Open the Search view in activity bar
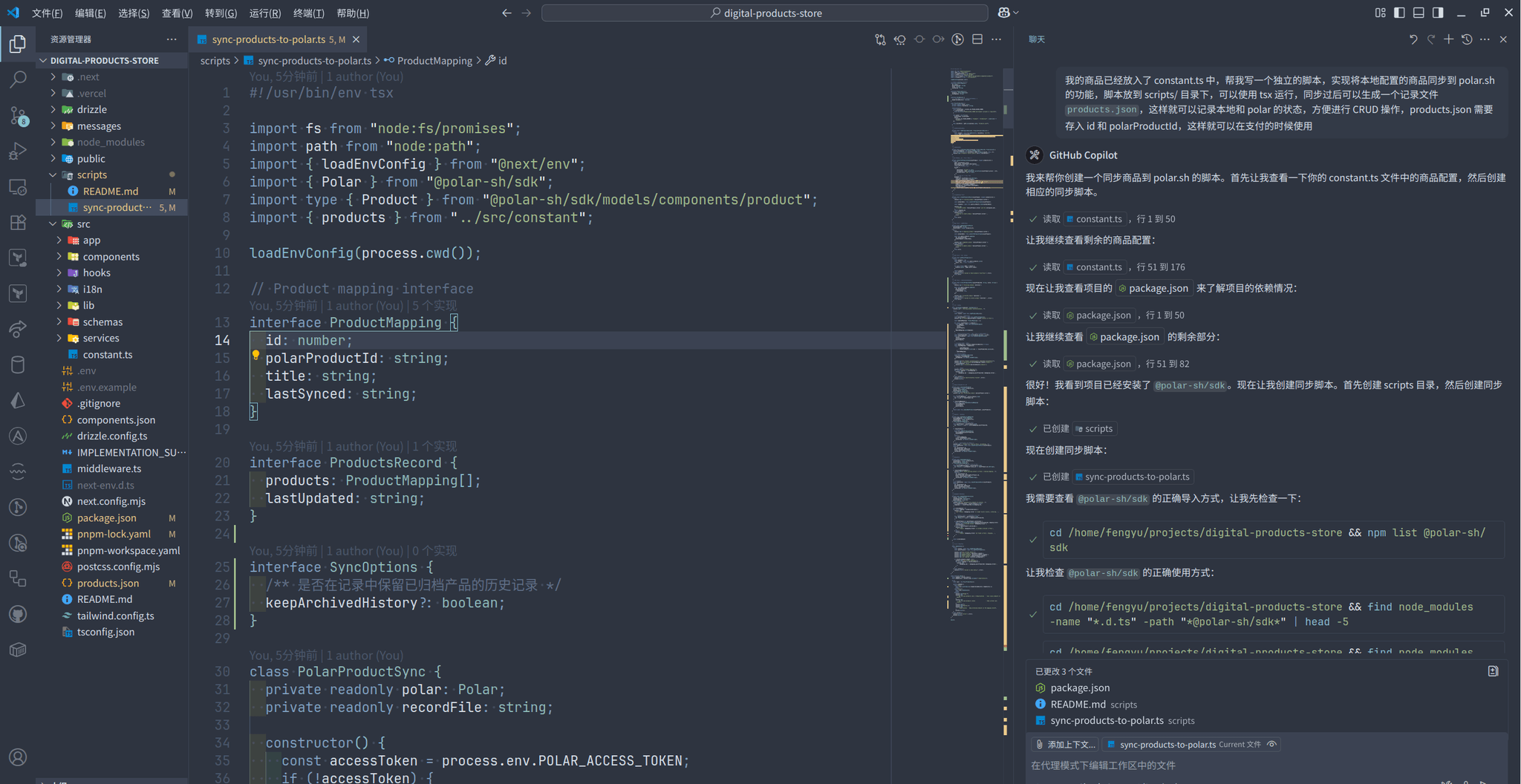 (18, 79)
